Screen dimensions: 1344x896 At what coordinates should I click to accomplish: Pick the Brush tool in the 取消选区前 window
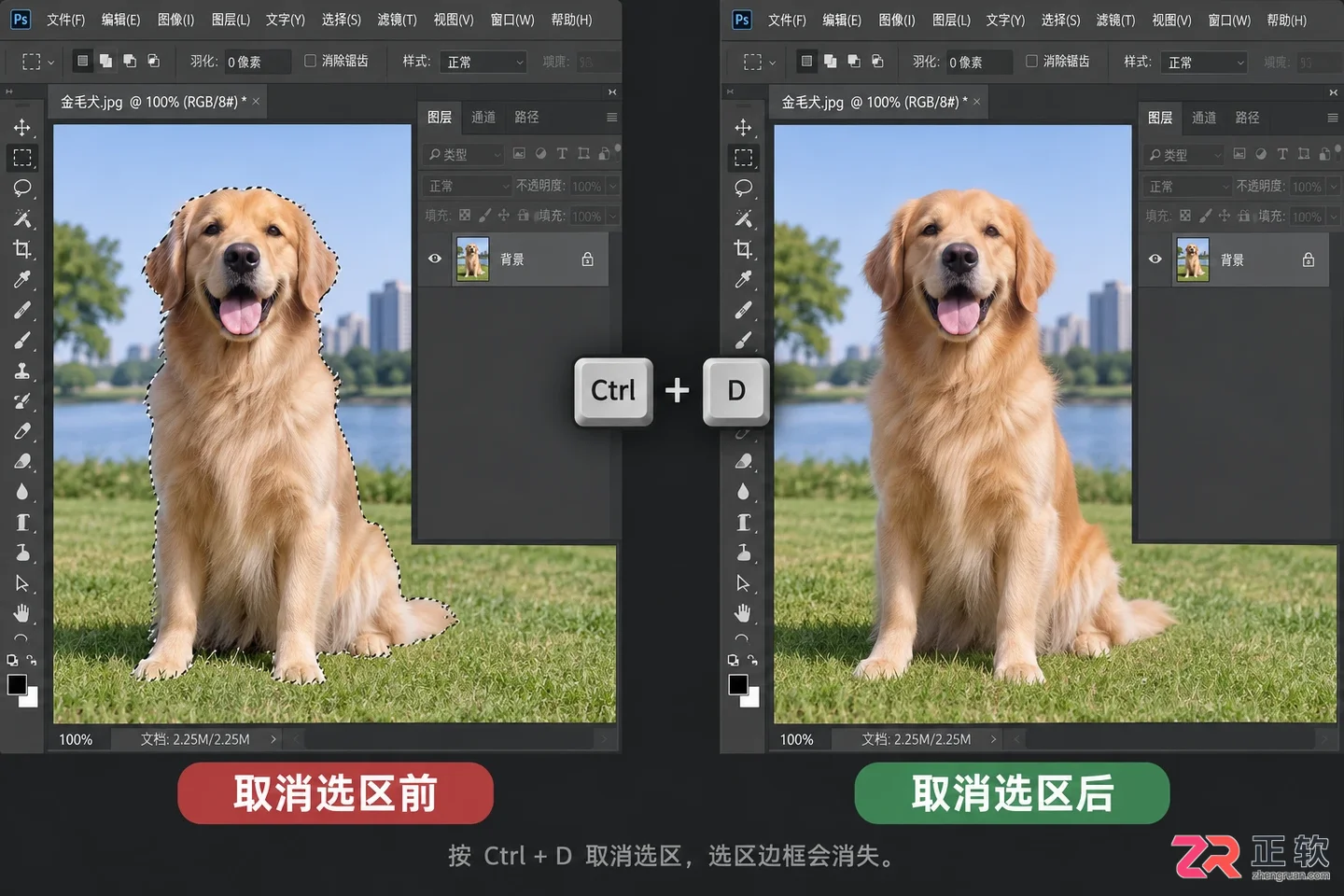[x=22, y=340]
